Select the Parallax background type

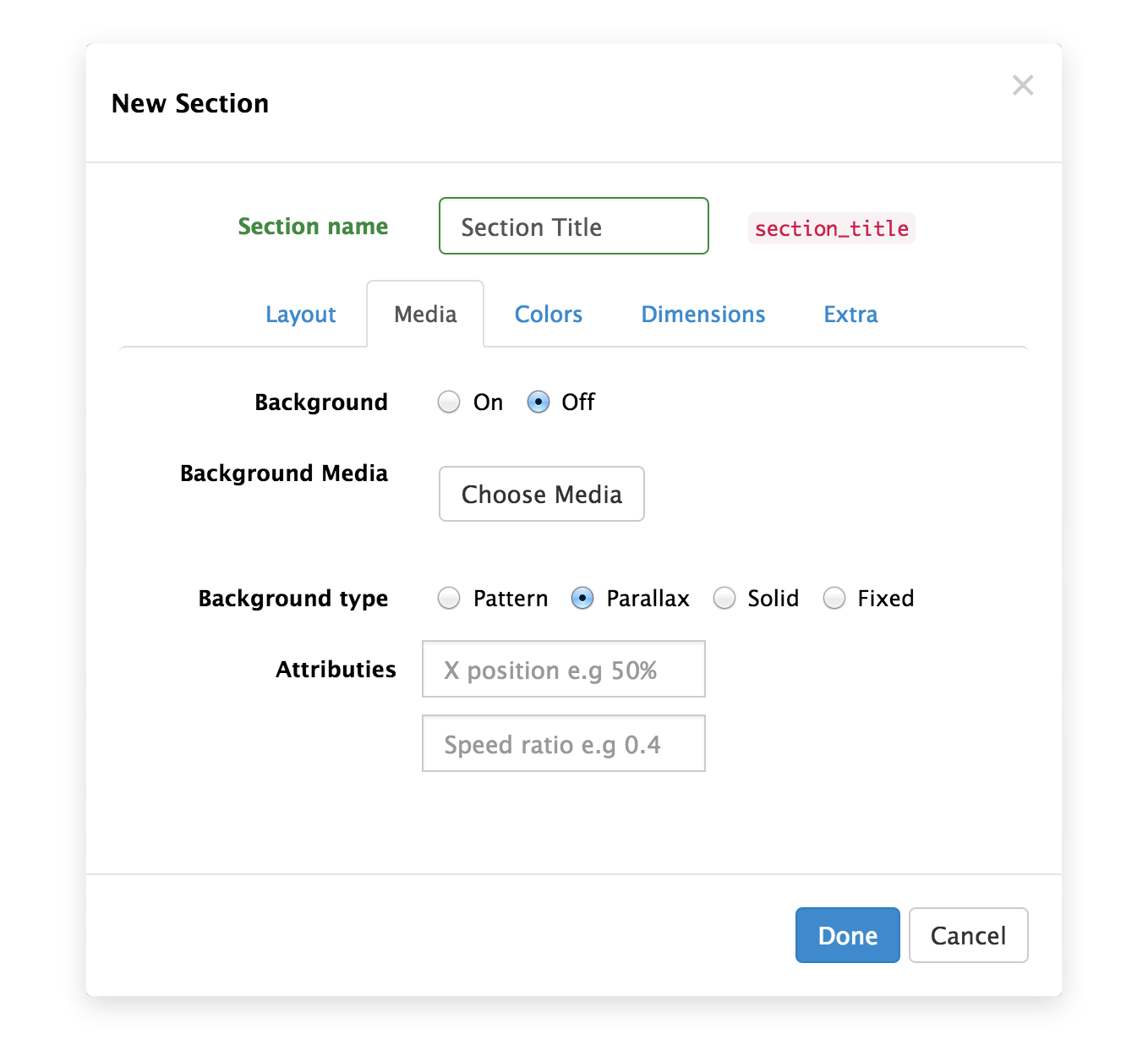click(582, 599)
